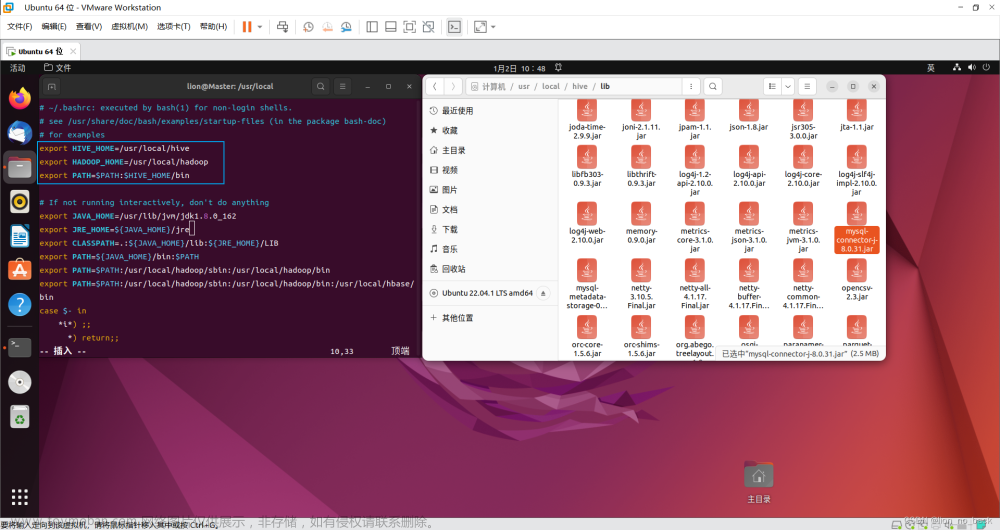
Task: Open 回收站 (Trash) in sidebar
Action: point(491,269)
